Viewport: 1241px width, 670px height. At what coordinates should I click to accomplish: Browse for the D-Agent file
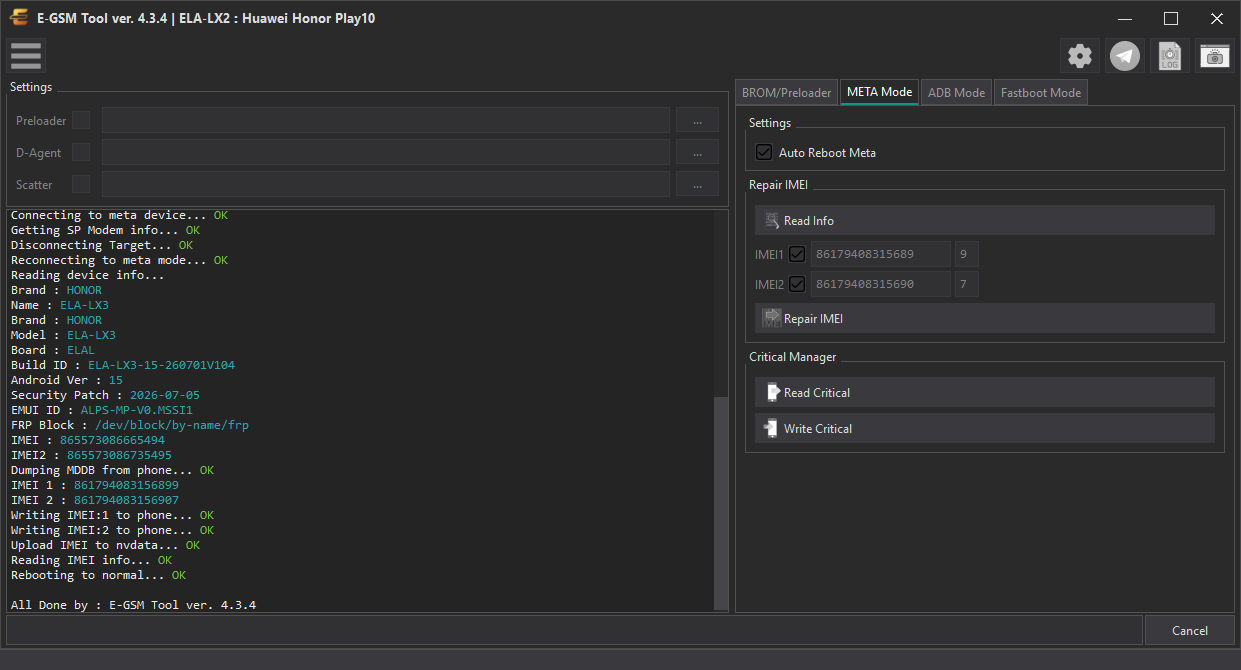pos(697,152)
